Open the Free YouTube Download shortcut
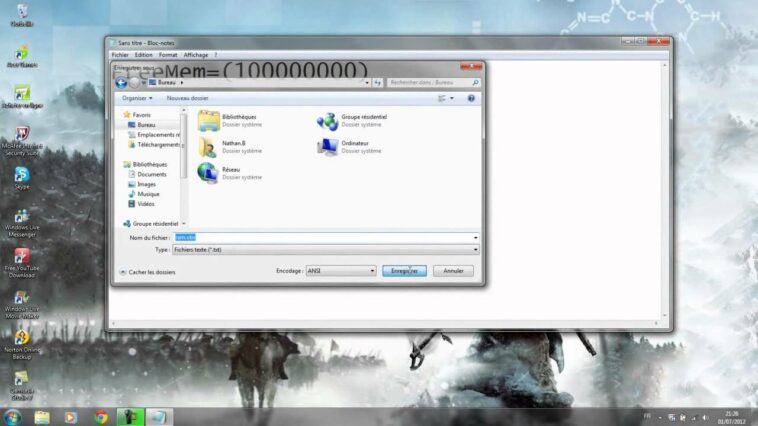Viewport: 758px width, 426px height. coord(22,263)
